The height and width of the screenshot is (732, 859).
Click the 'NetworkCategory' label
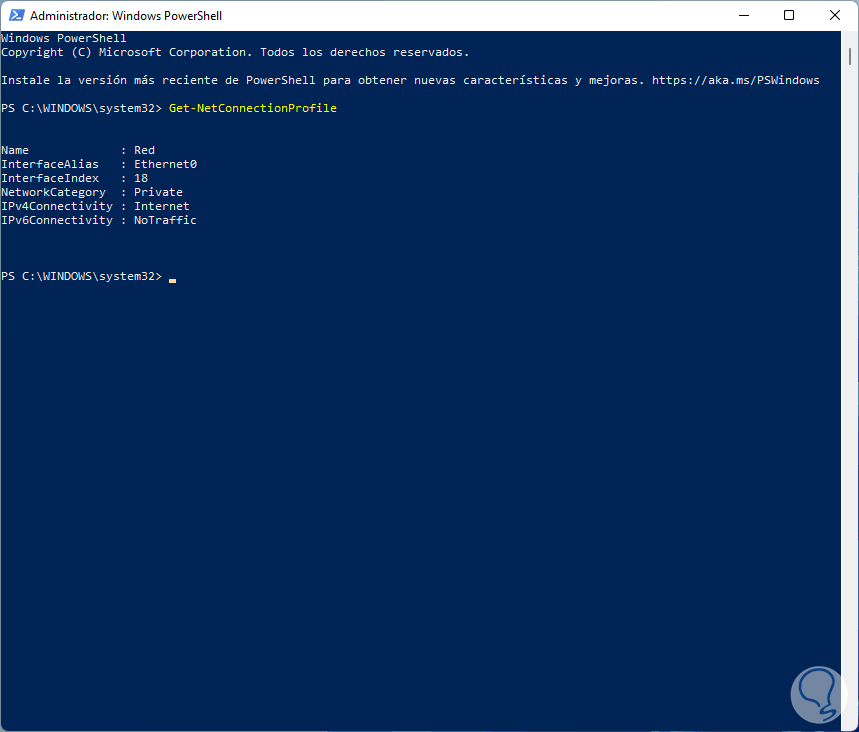pos(53,192)
